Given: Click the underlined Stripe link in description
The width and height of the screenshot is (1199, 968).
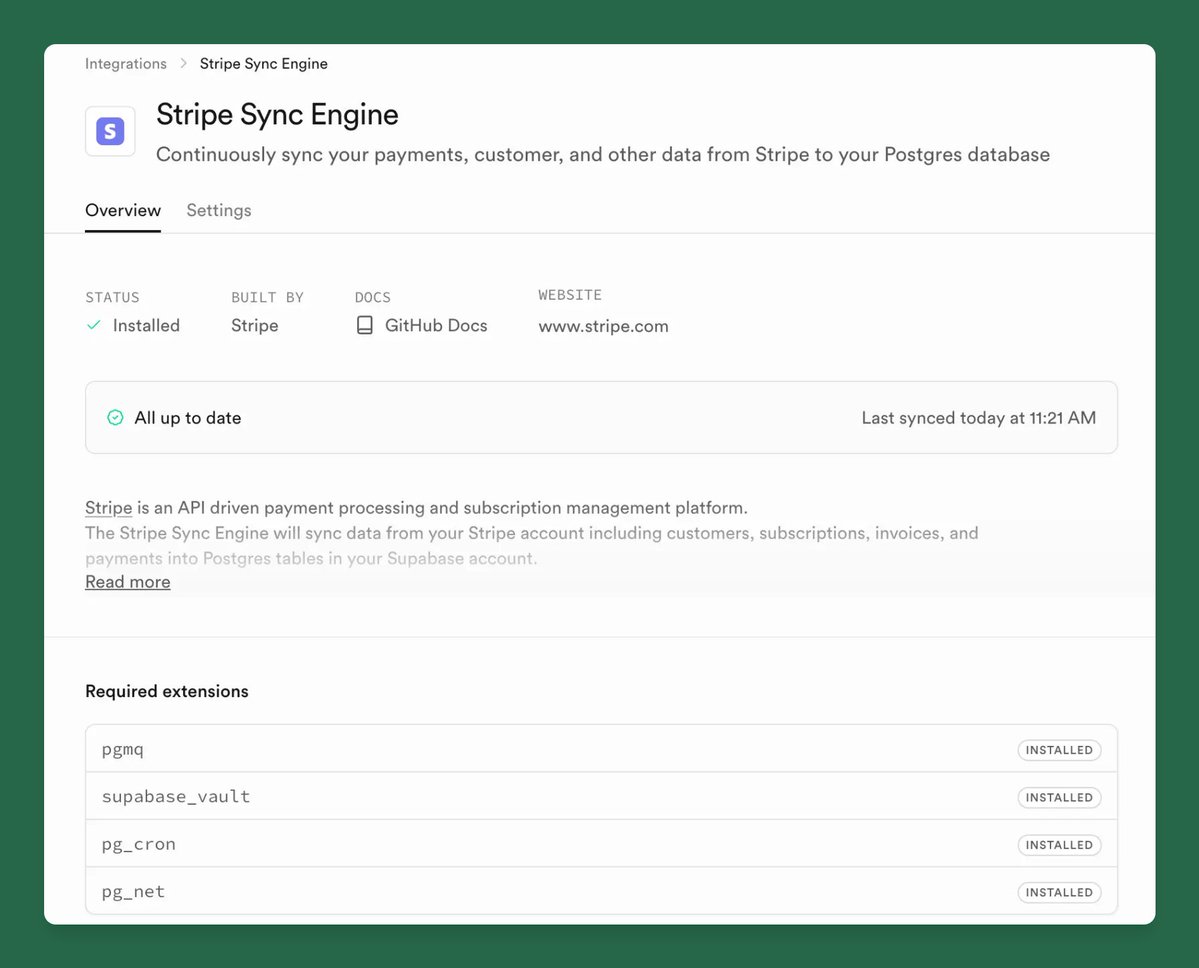Looking at the screenshot, I should point(109,508).
